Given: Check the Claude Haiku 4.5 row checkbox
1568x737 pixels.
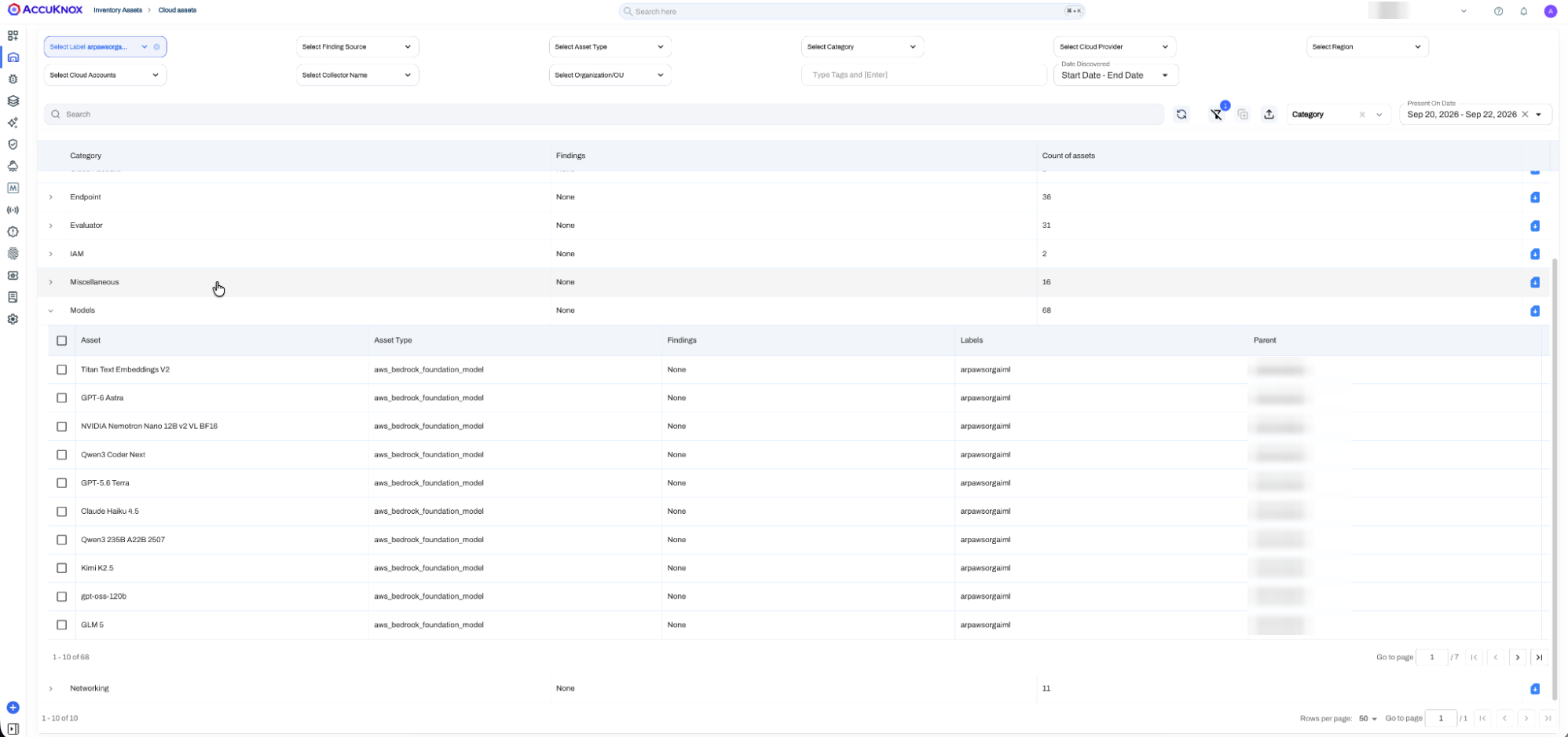Looking at the screenshot, I should click(x=62, y=511).
